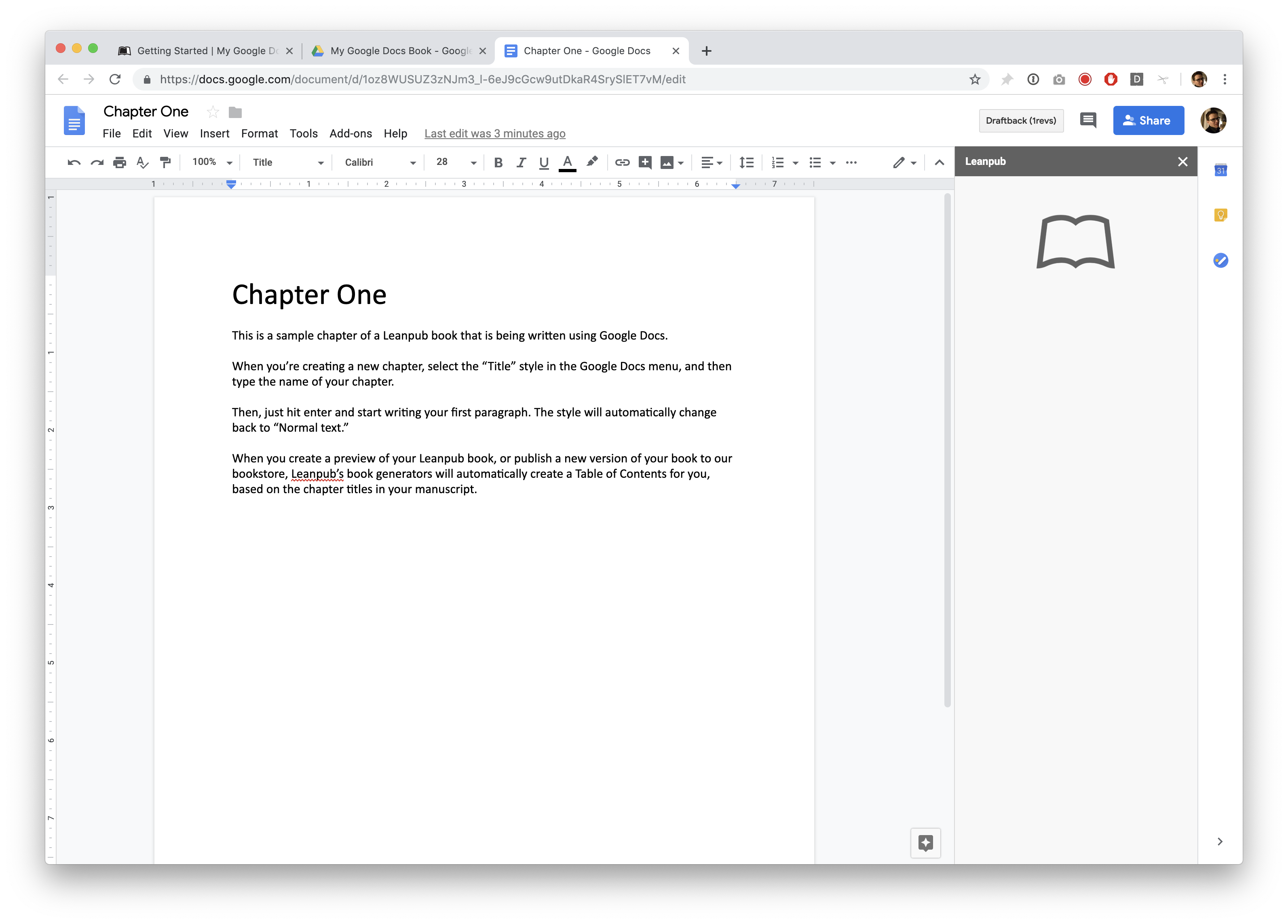This screenshot has width=1288, height=924.
Task: Open the highlight color tool
Action: coord(592,162)
